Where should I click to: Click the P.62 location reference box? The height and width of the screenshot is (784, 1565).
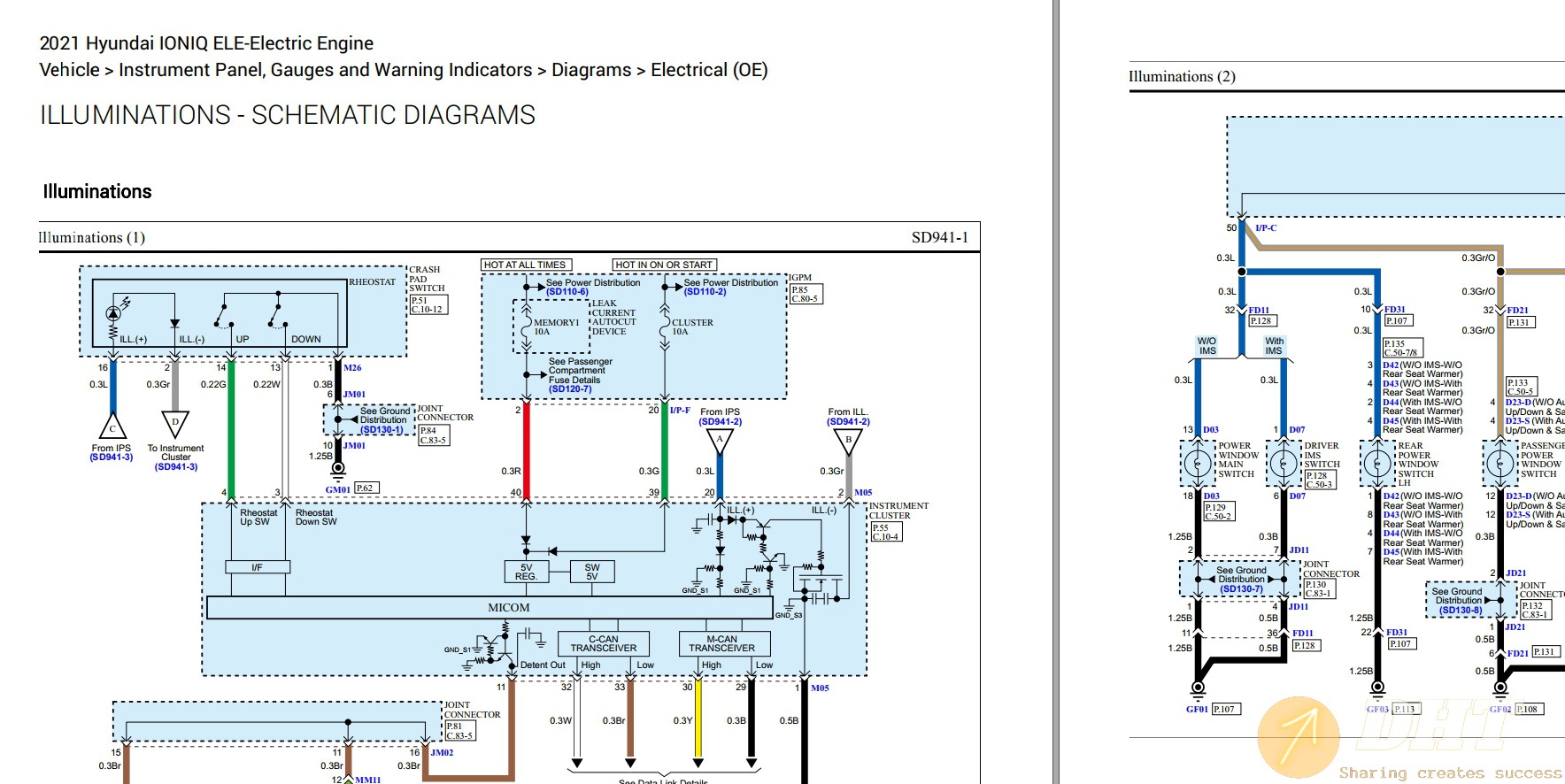[366, 488]
